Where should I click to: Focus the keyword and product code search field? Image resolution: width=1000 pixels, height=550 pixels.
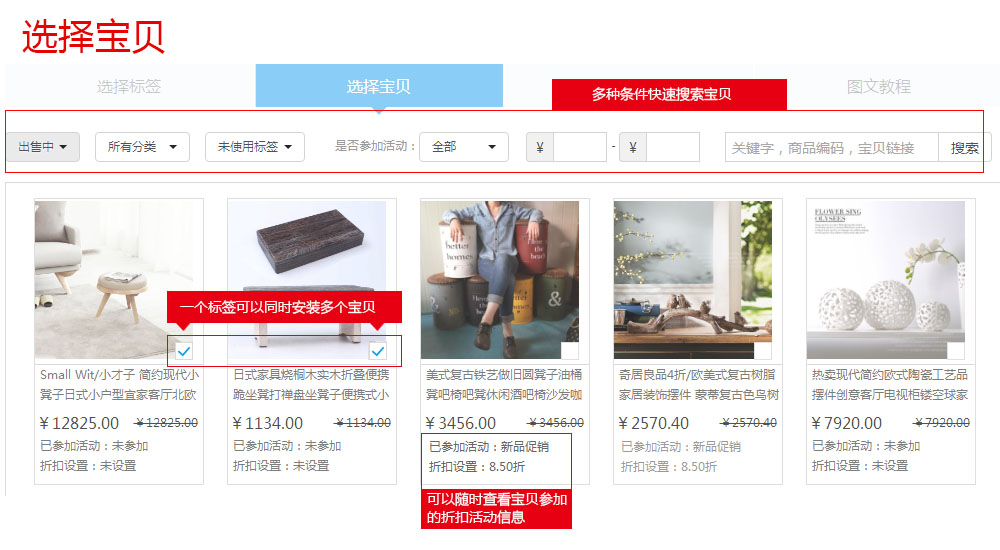[x=832, y=148]
